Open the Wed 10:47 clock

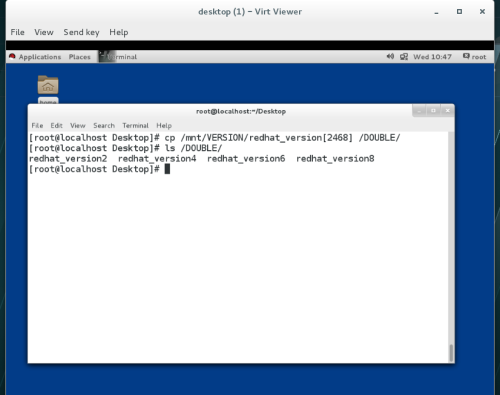click(432, 57)
